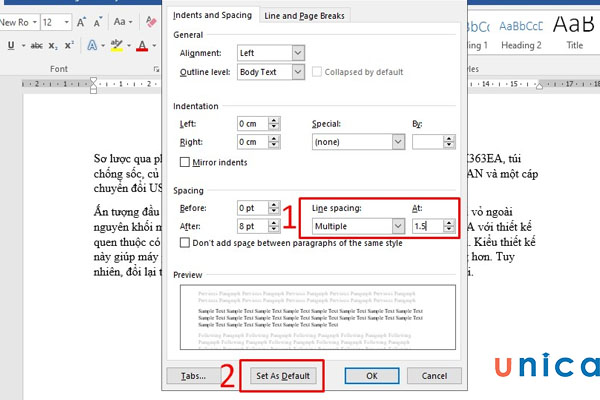The width and height of the screenshot is (600, 400).
Task: Open Special indentation dropdown
Action: point(358,142)
